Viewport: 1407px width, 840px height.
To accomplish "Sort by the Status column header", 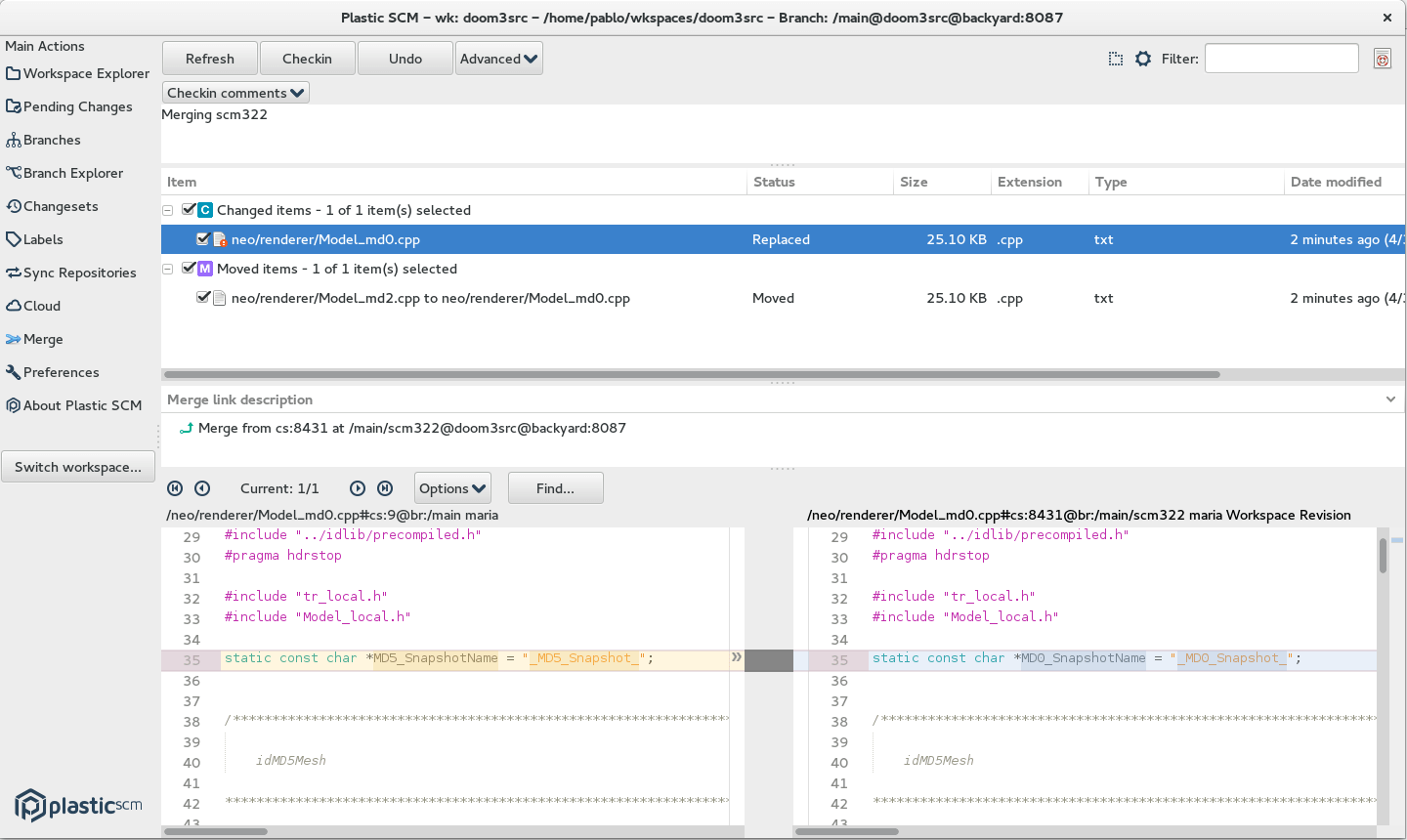I will pos(821,182).
